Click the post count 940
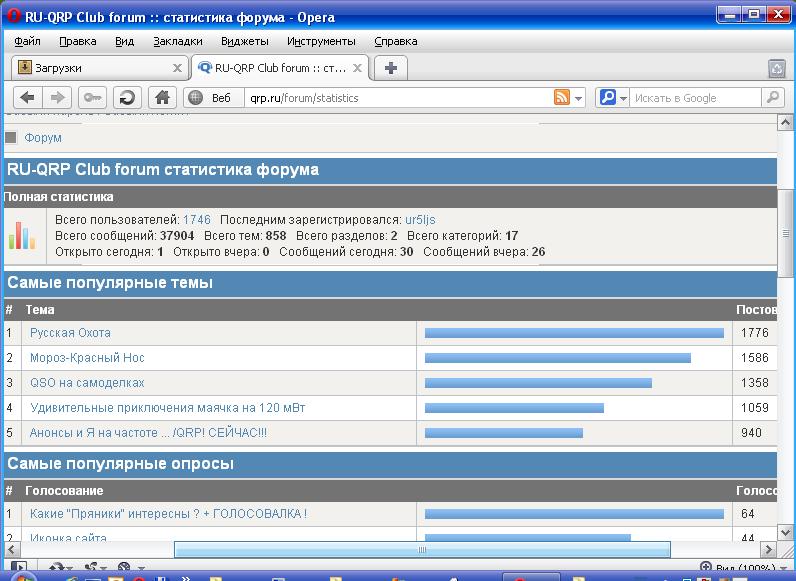This screenshot has width=796, height=581. (x=751, y=433)
